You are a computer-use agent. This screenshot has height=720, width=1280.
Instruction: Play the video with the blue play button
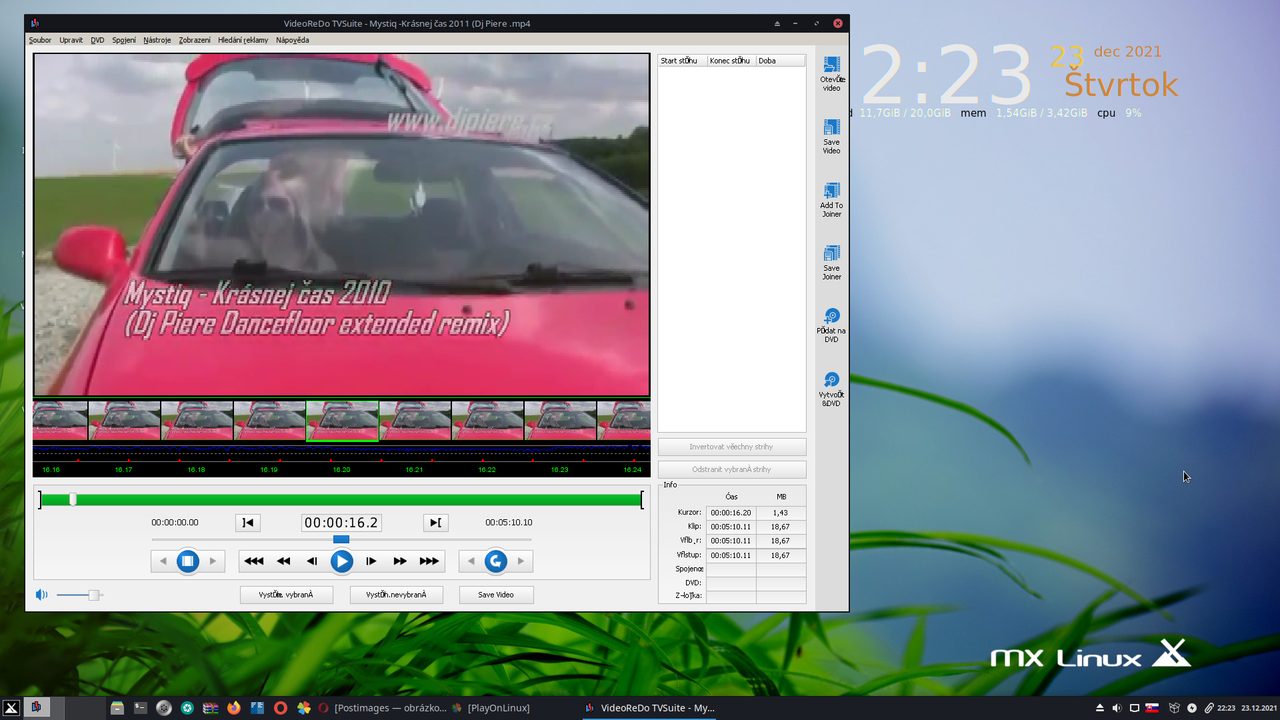tap(342, 561)
